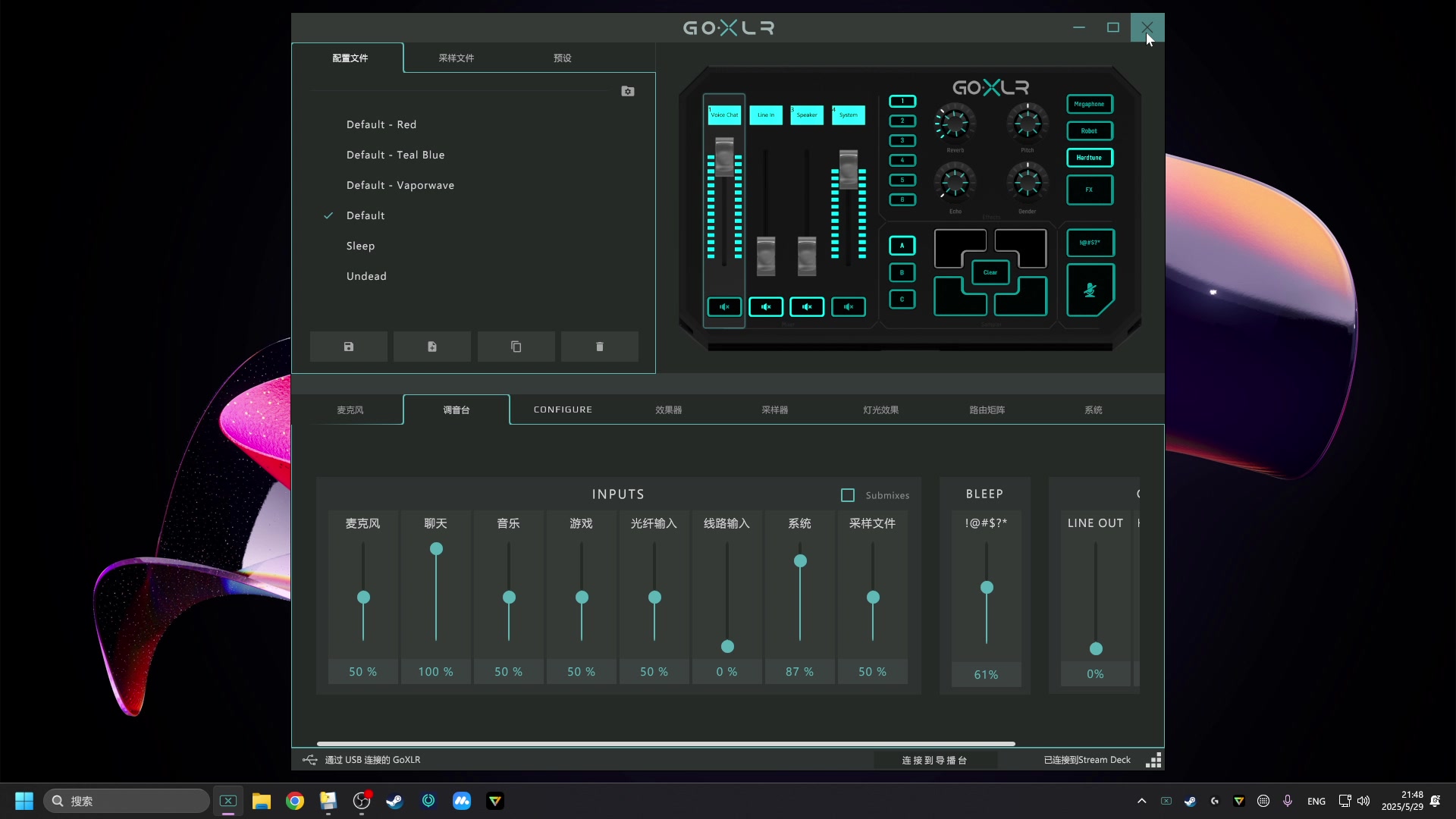This screenshot has height=819, width=1456.
Task: Select the Sleep profile
Action: (361, 246)
